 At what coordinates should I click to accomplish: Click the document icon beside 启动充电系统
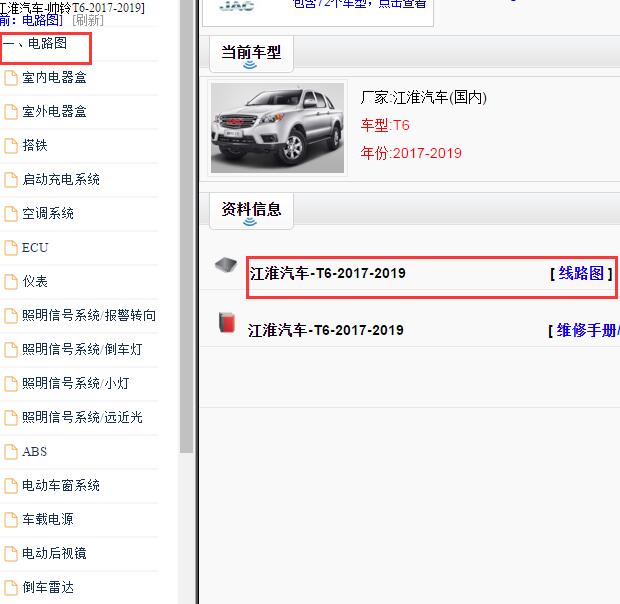[x=11, y=180]
